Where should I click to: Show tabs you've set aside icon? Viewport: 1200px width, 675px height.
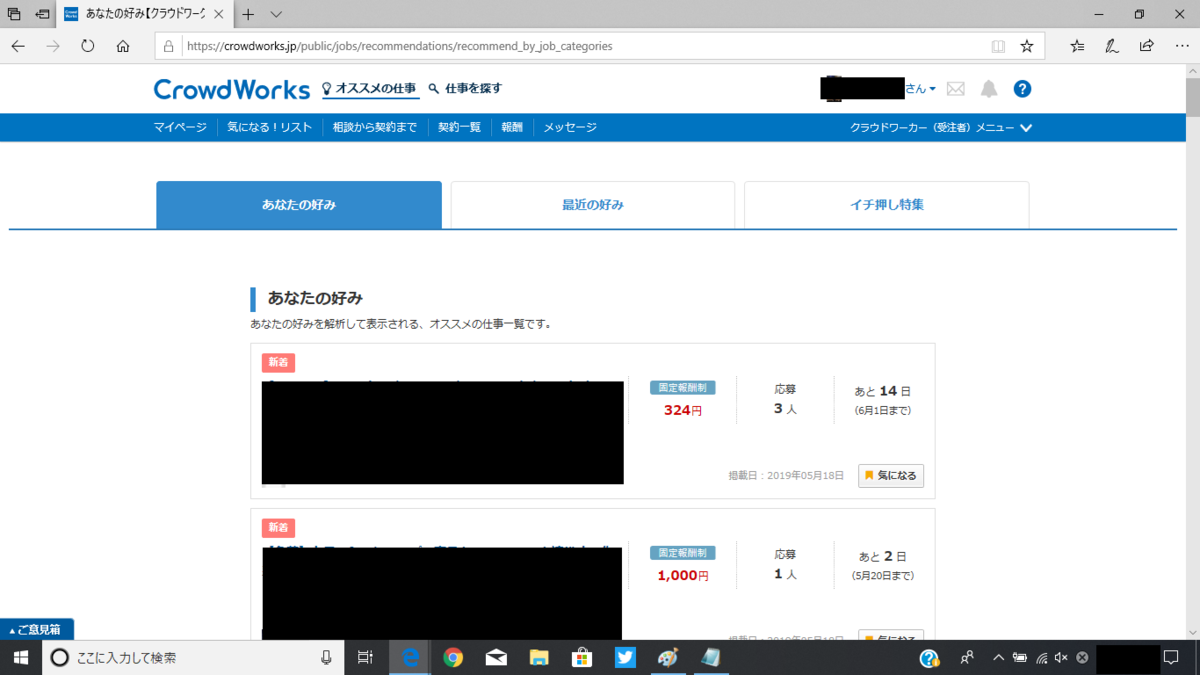(x=14, y=14)
